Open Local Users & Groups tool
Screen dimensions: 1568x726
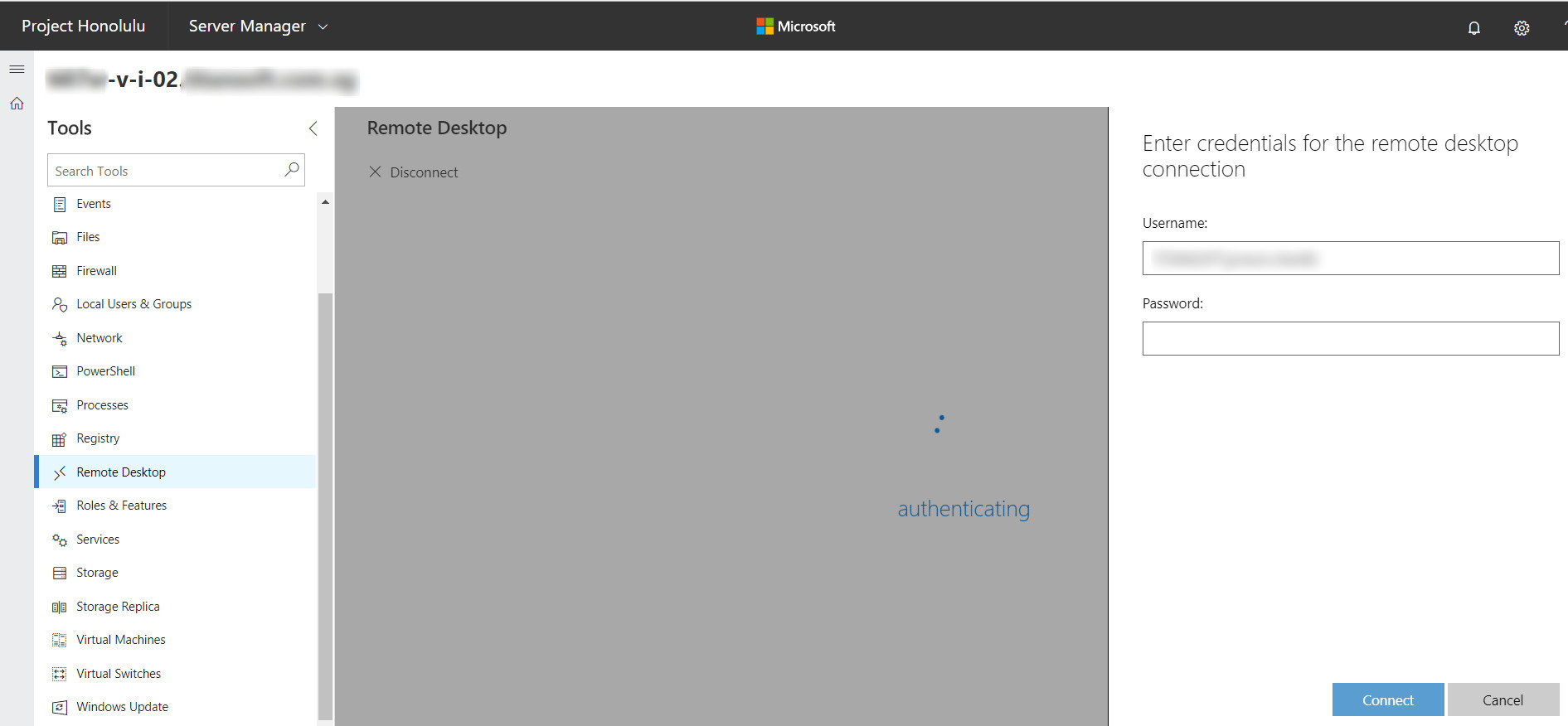[x=133, y=304]
